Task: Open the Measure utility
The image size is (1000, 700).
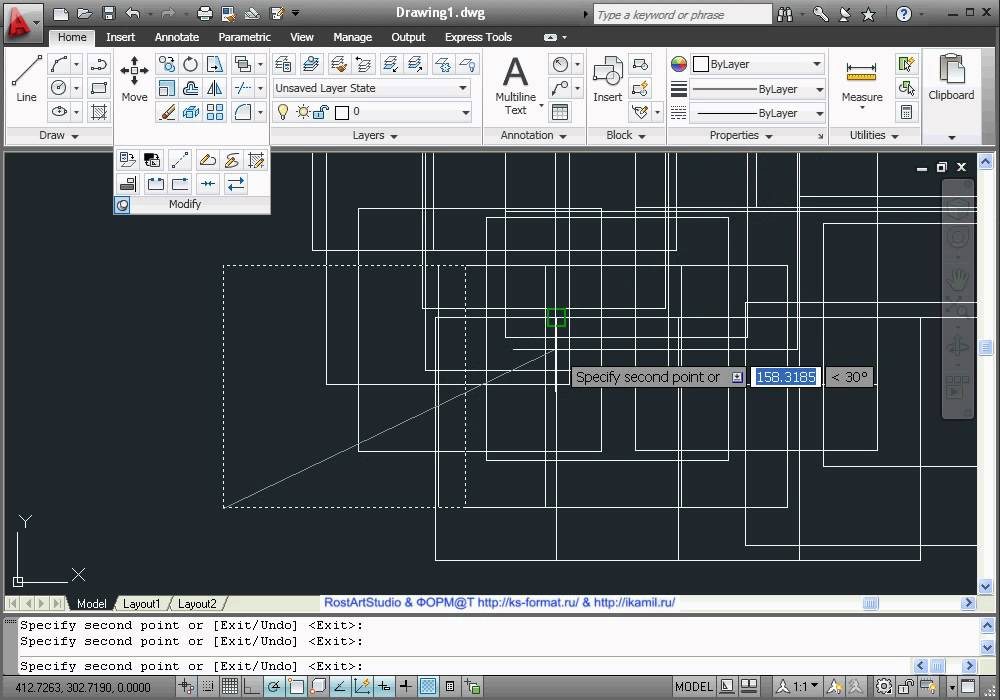Action: pos(861,80)
